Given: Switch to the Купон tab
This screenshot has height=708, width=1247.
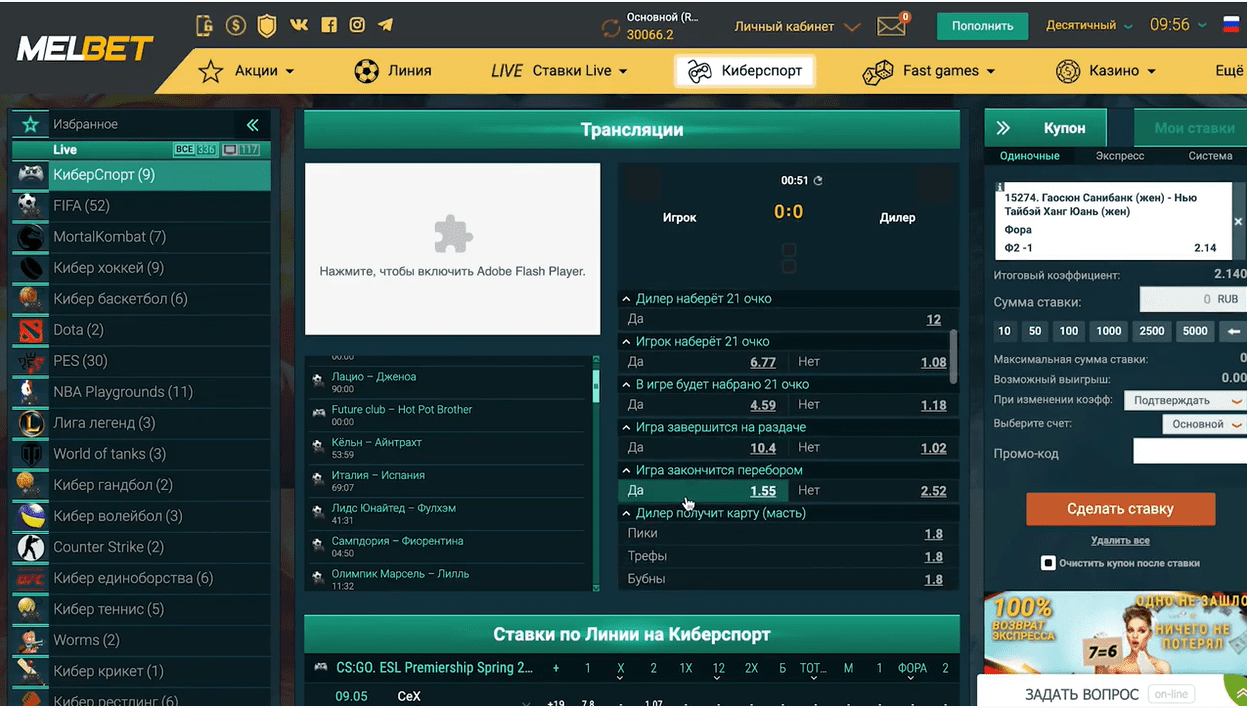Looking at the screenshot, I should (1047, 128).
